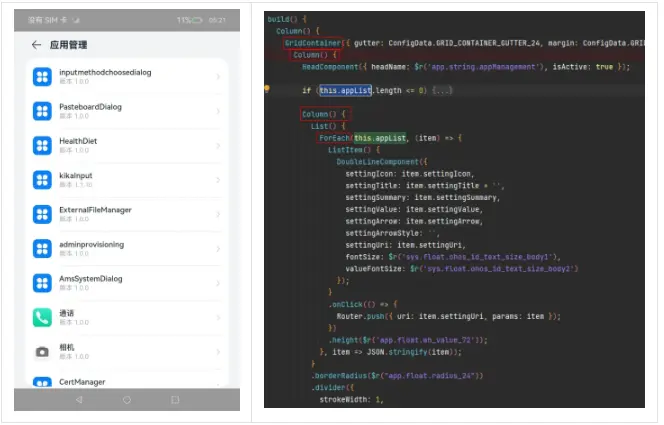664x425 pixels.
Task: Click strokeWidth: 1 in the code
Action: tap(353, 400)
